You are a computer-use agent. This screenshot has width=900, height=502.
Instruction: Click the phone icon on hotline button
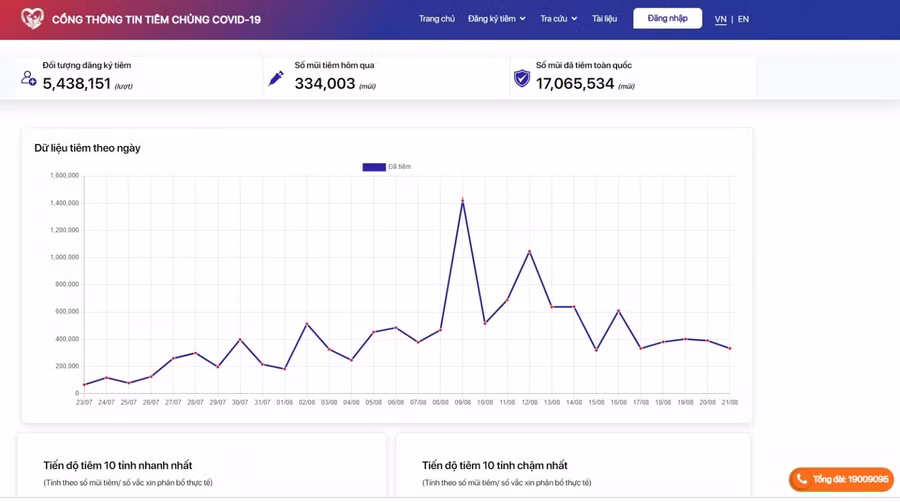click(x=802, y=479)
